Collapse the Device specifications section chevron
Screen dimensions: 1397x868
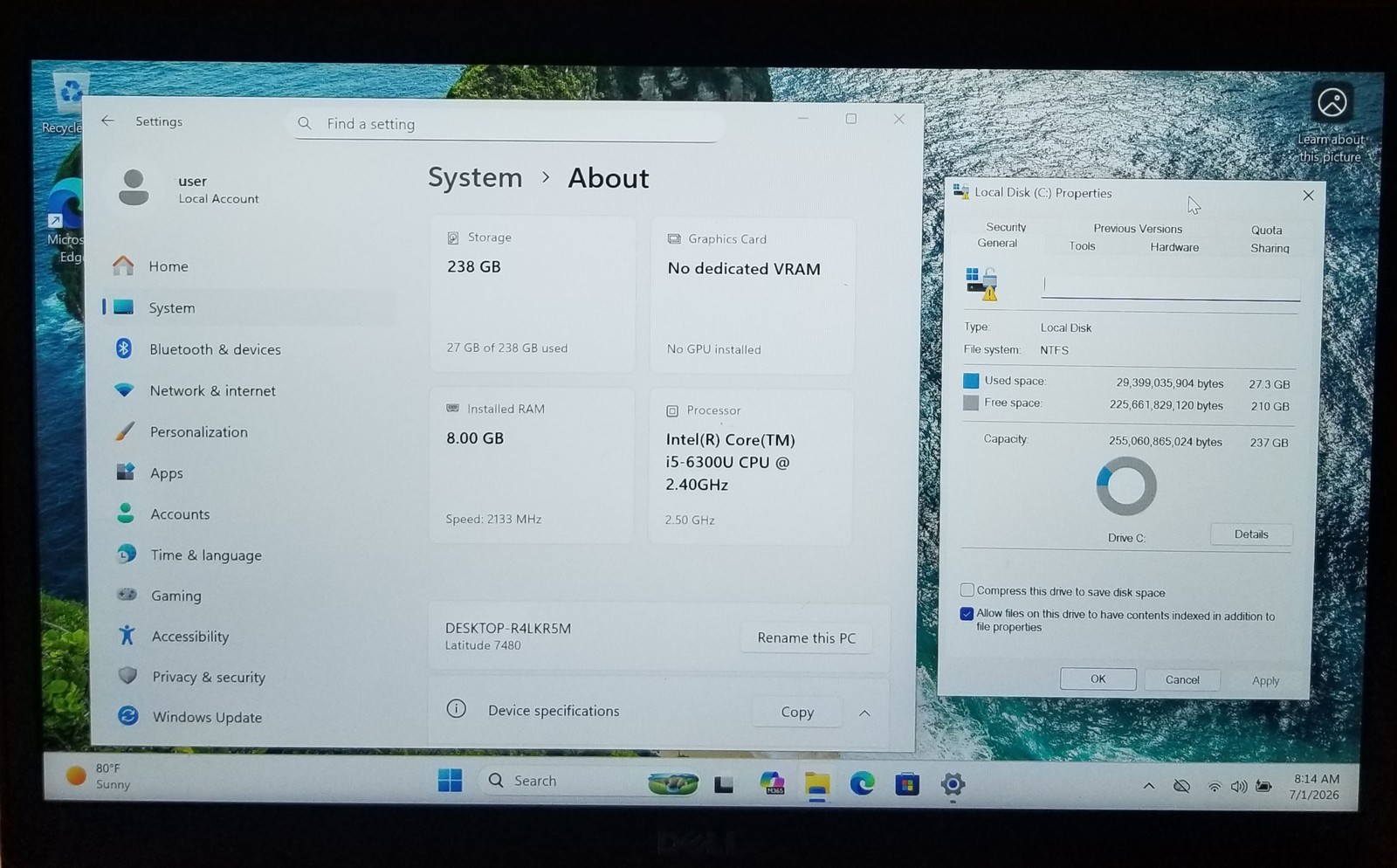[x=864, y=713]
